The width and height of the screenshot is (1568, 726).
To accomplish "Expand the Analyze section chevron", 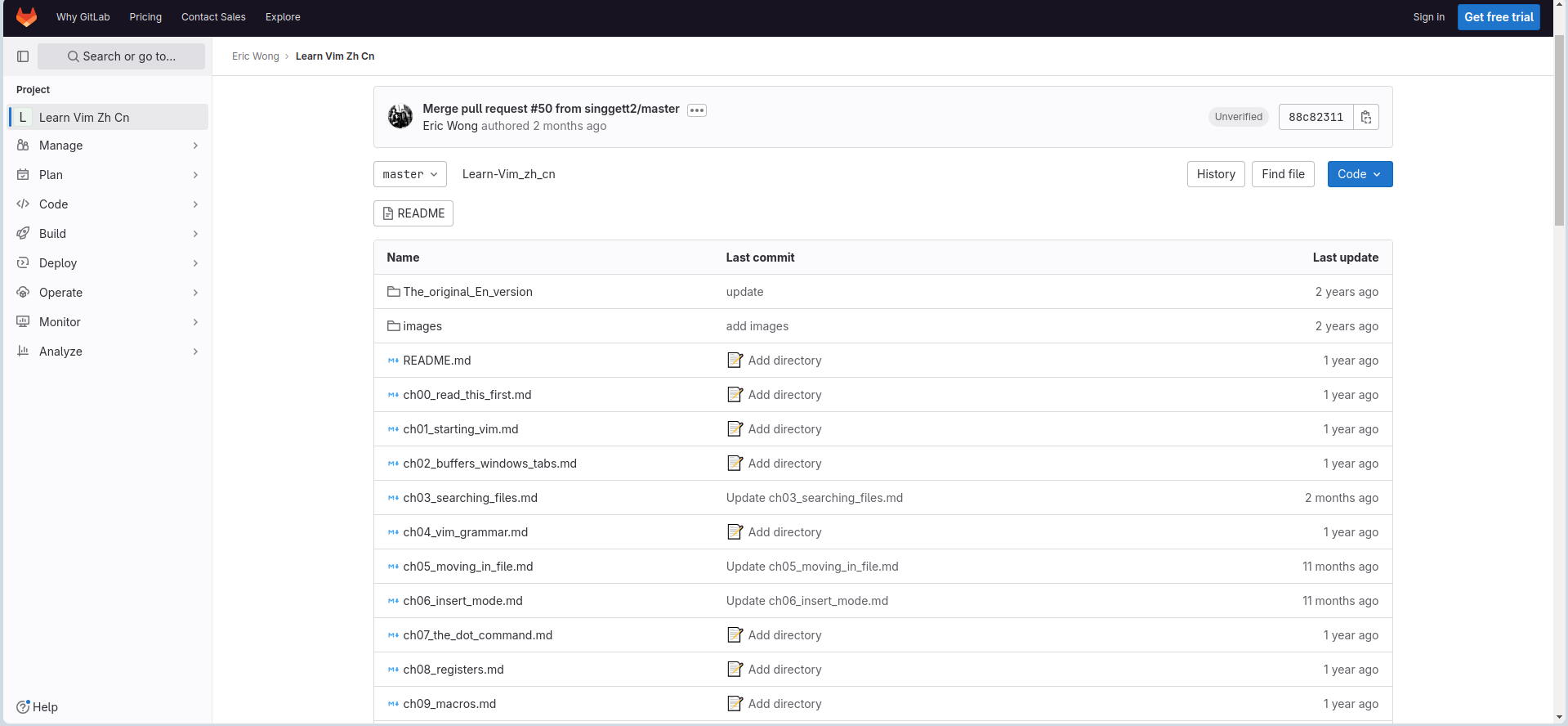I will [195, 352].
